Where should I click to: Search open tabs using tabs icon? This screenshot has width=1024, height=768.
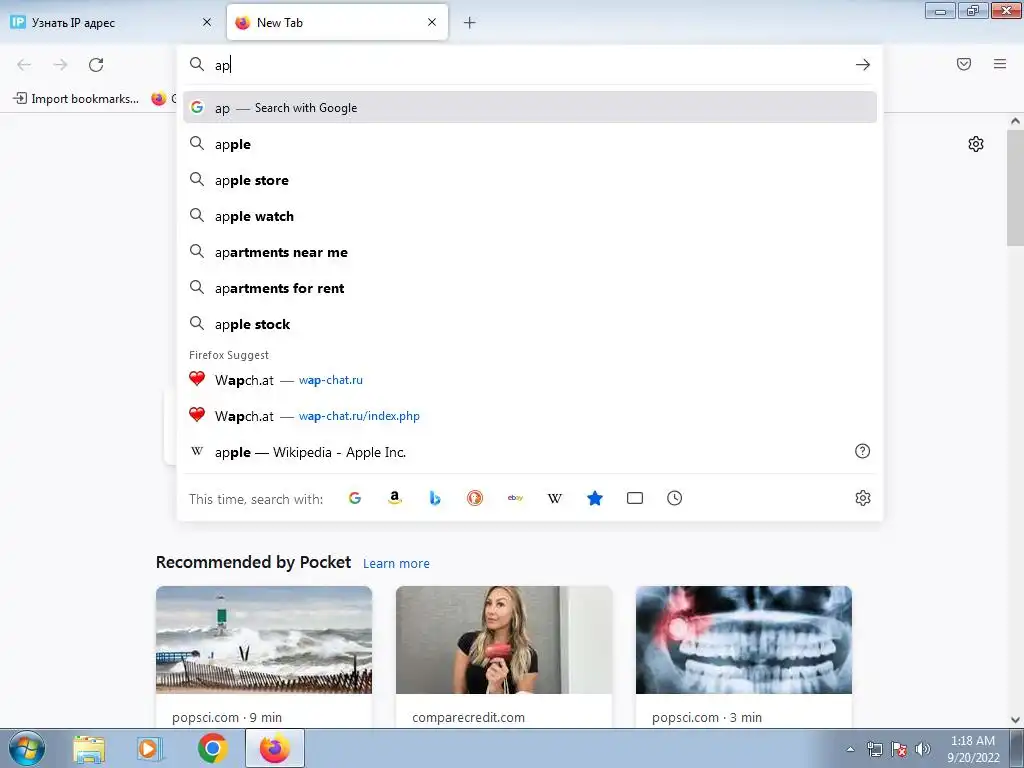coord(635,498)
